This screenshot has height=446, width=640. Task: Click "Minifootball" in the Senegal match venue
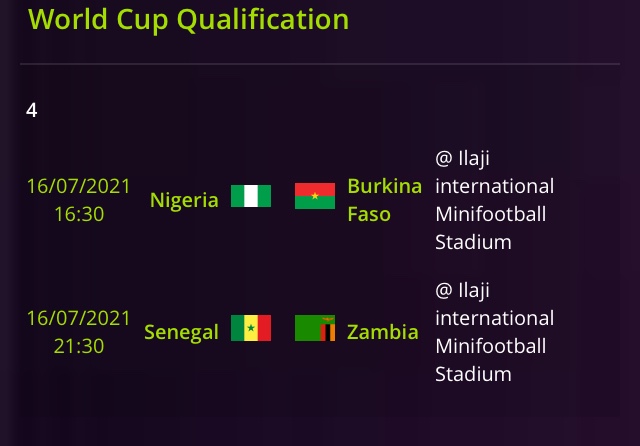(491, 346)
